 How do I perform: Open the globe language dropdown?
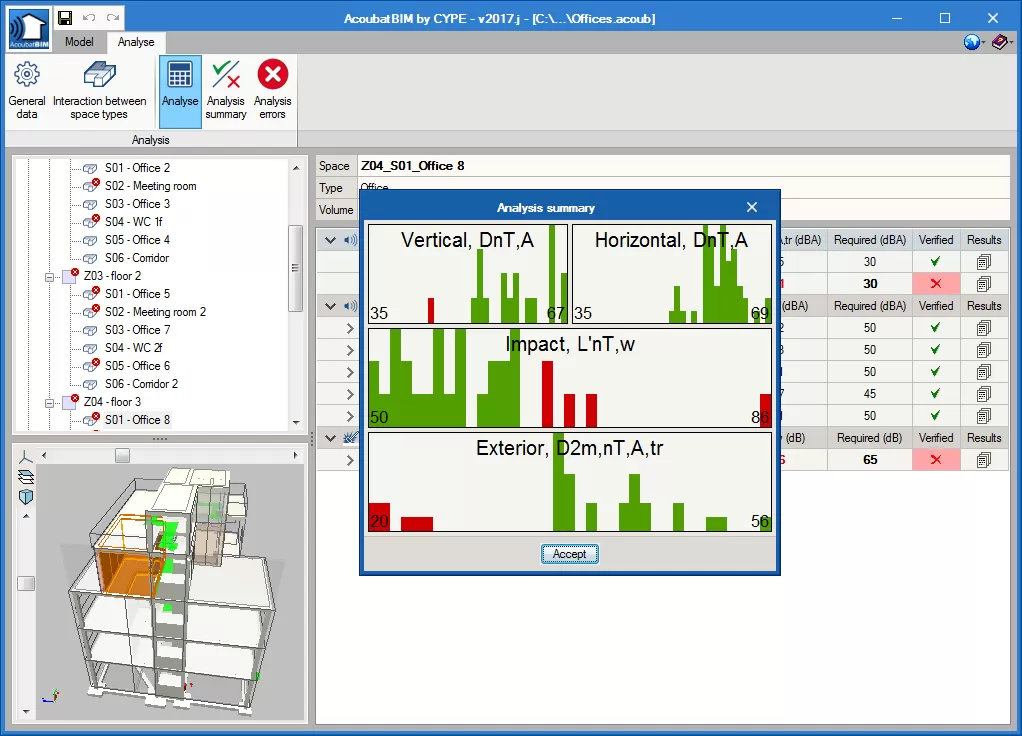973,42
